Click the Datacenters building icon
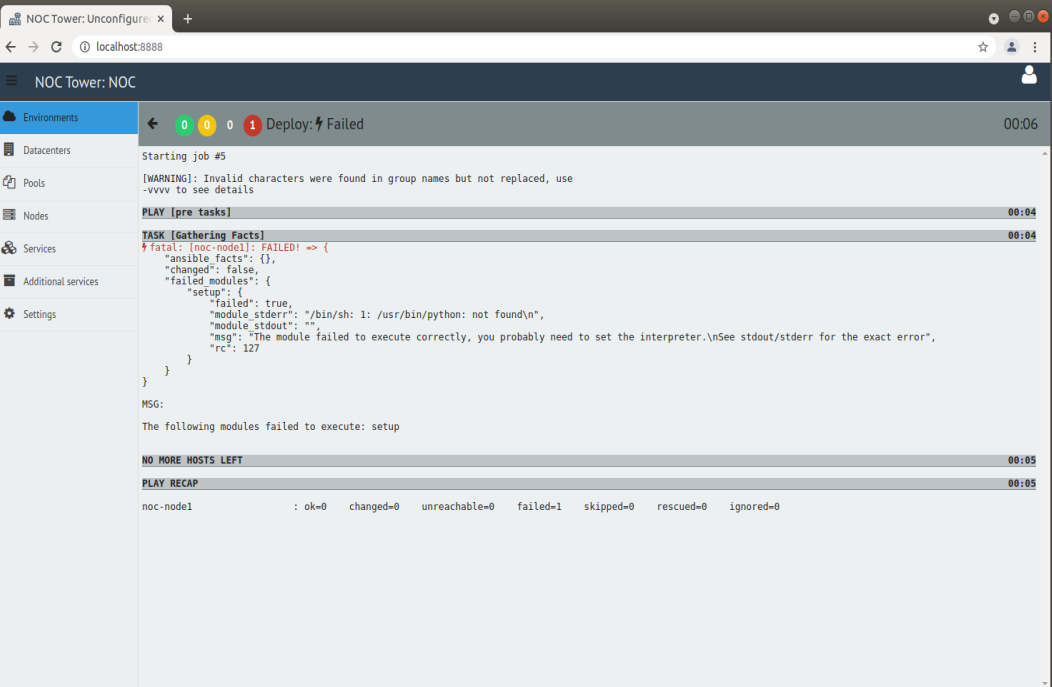Screen dimensions: 1052x687 (x=9, y=150)
